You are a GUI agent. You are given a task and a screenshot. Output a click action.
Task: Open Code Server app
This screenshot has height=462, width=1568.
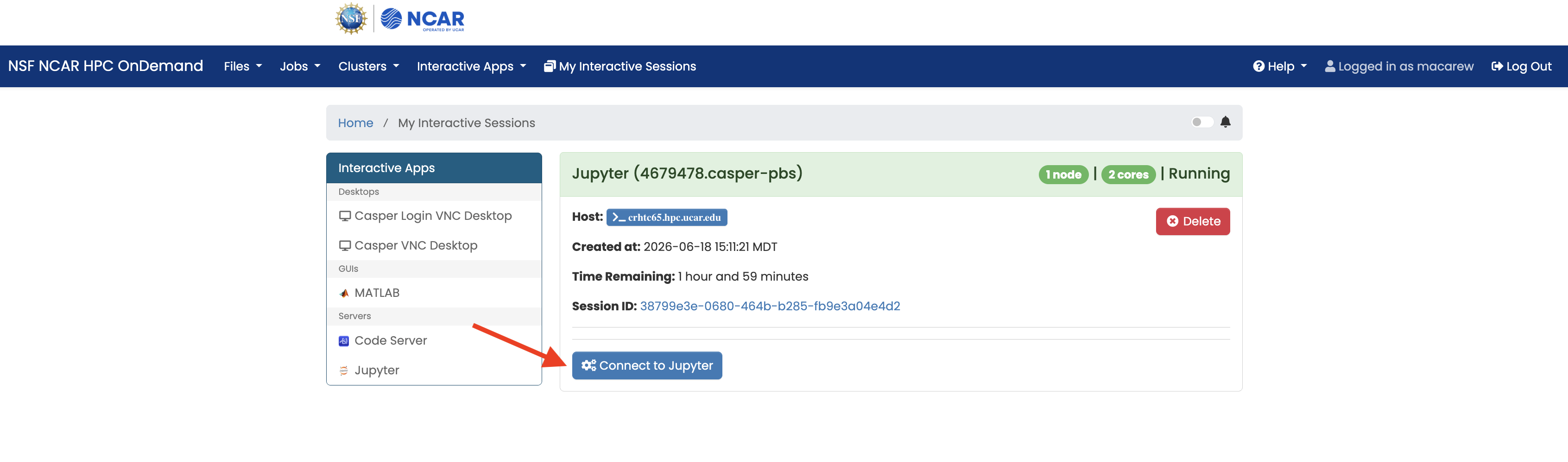(434, 341)
